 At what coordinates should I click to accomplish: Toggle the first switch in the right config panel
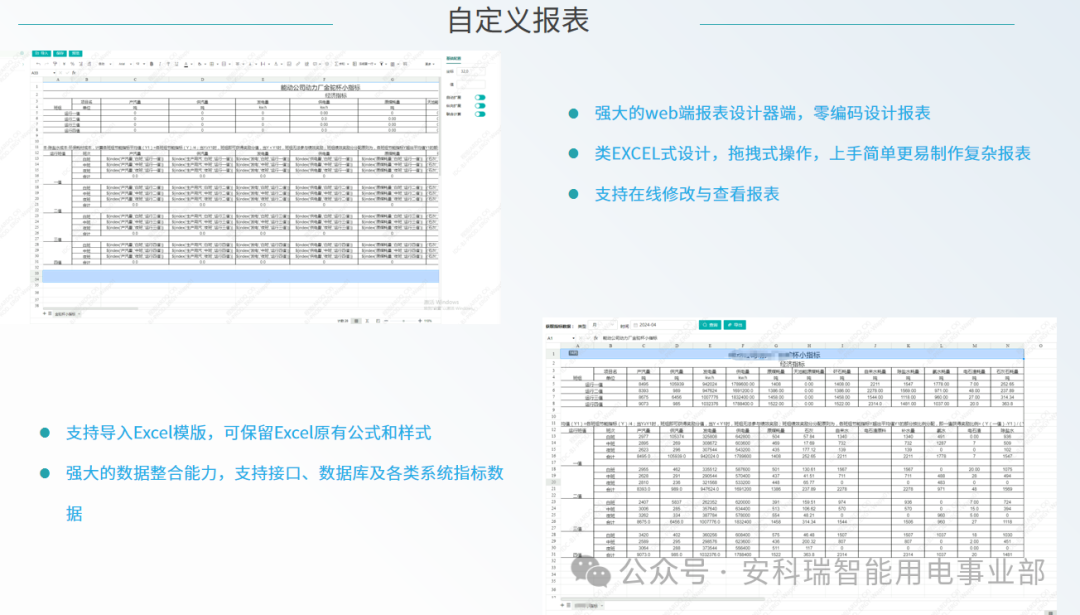pyautogui.click(x=480, y=98)
